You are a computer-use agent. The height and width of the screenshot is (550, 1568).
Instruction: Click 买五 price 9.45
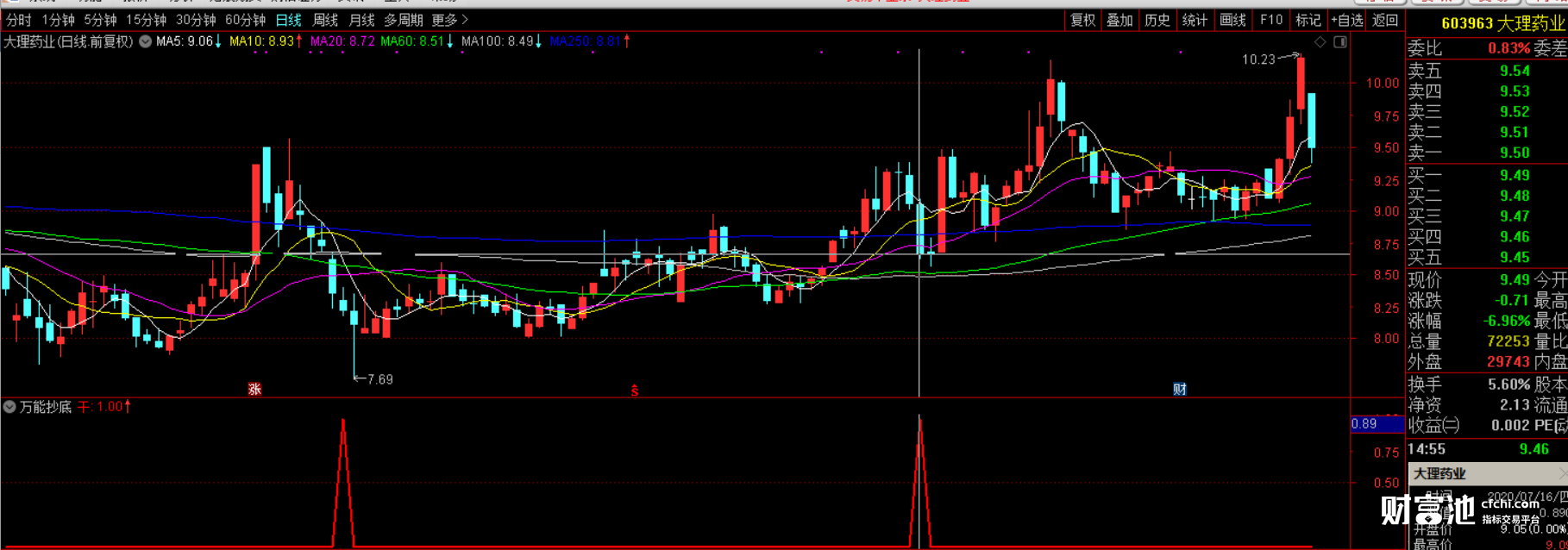tap(1515, 258)
